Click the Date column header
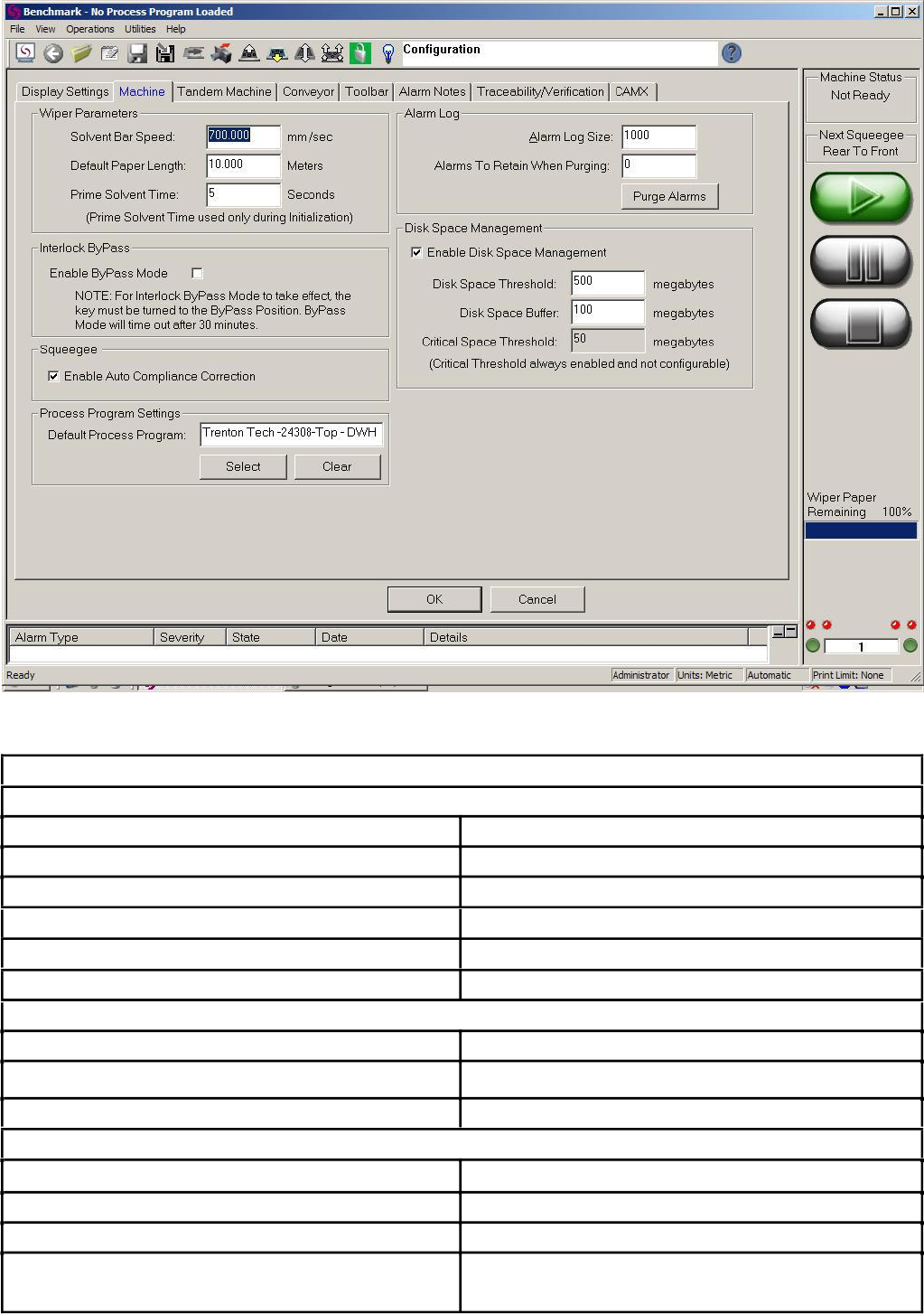Screen dimensions: 924x1314 pyautogui.click(x=369, y=637)
